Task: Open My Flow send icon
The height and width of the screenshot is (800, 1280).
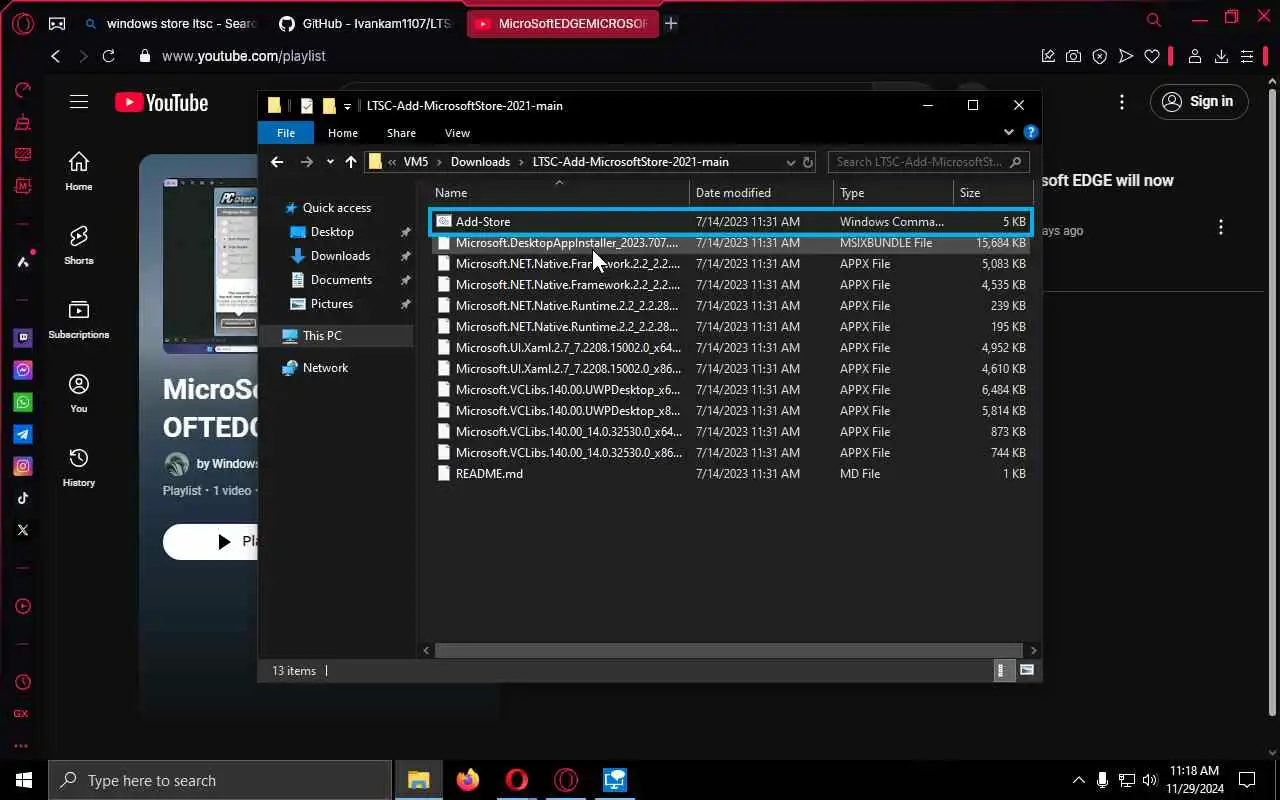Action: (1125, 57)
